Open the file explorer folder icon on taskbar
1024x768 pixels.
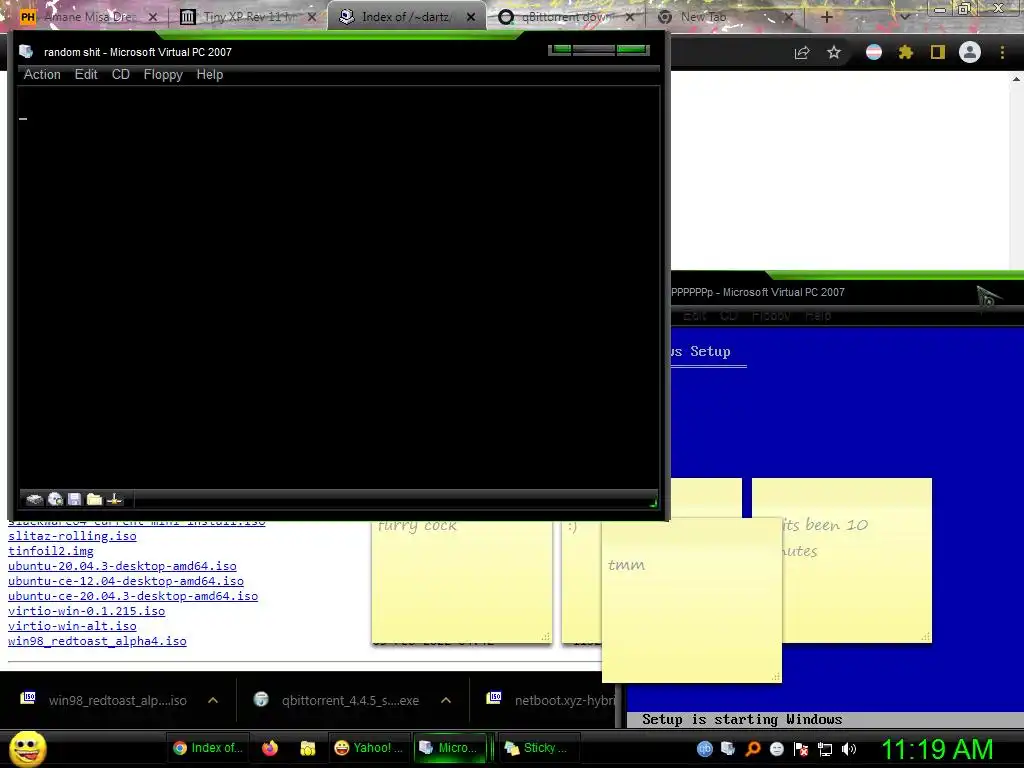point(308,748)
